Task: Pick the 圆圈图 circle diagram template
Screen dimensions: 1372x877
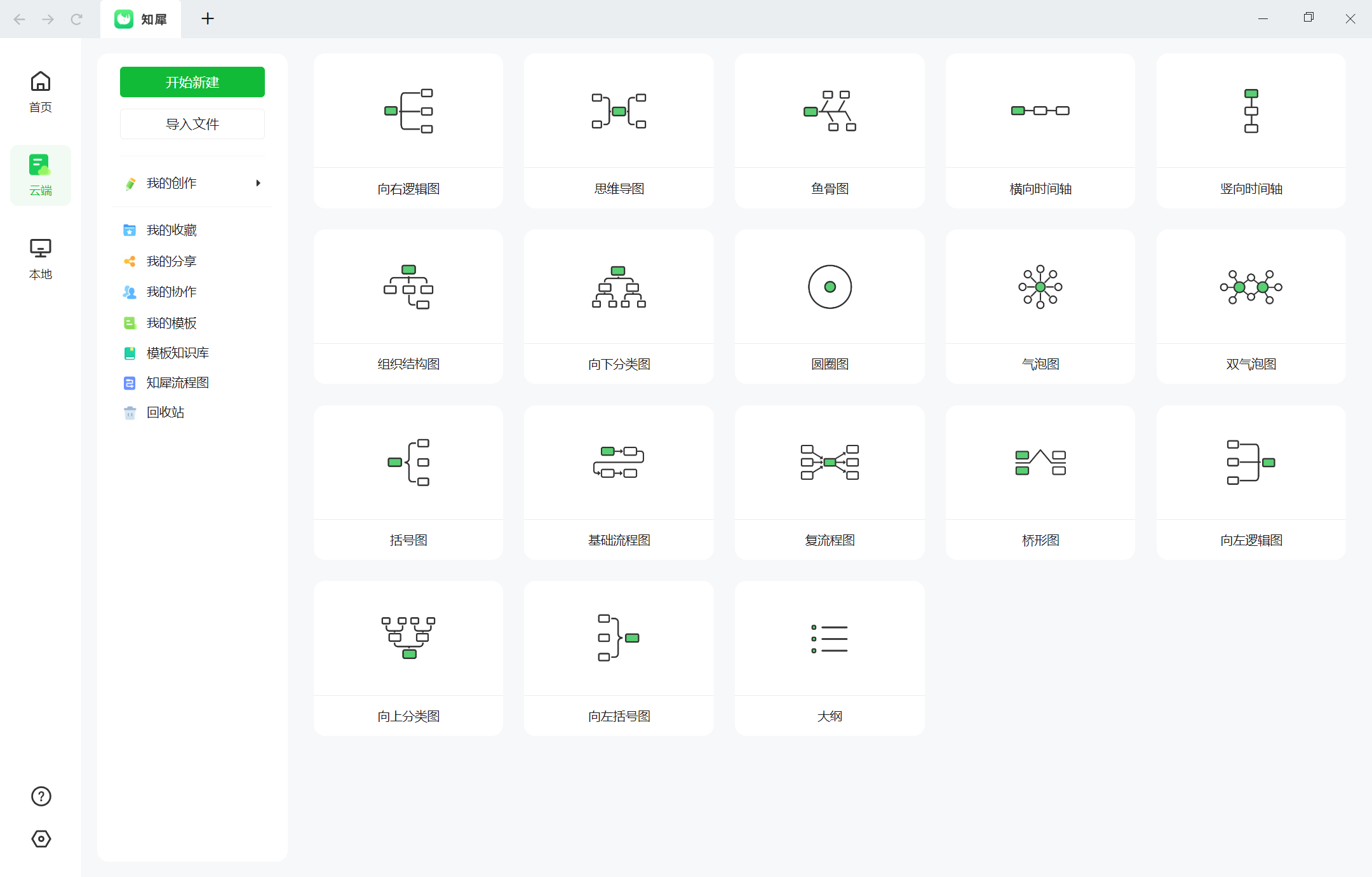Action: pos(829,306)
